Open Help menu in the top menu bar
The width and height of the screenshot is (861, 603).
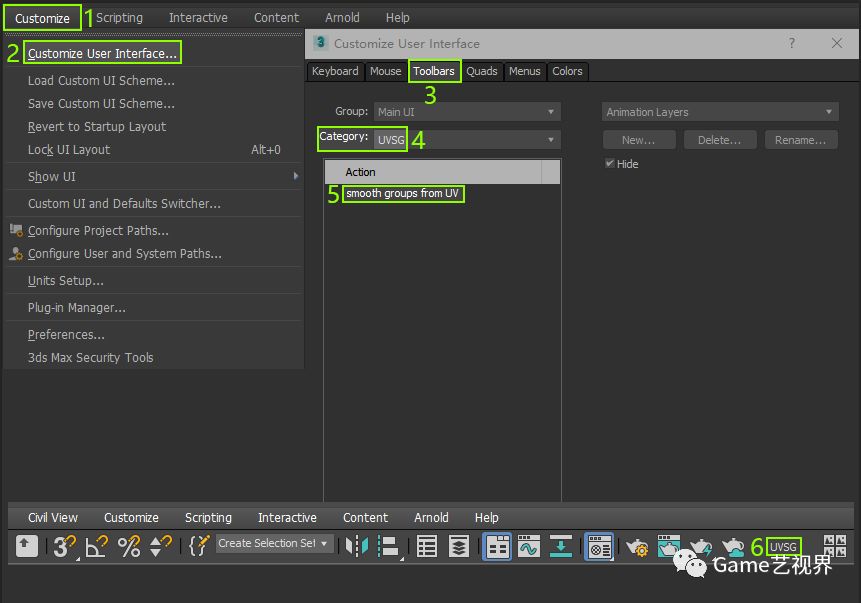(398, 18)
